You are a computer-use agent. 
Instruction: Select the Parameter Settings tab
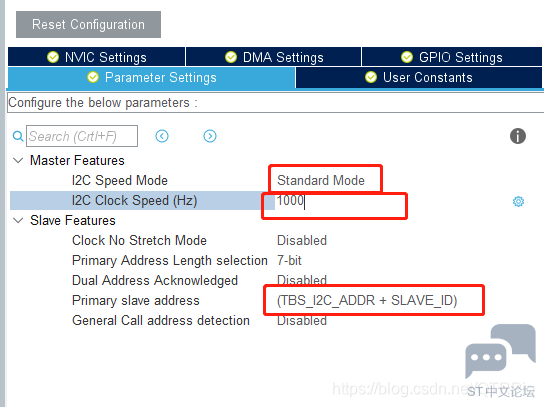152,77
